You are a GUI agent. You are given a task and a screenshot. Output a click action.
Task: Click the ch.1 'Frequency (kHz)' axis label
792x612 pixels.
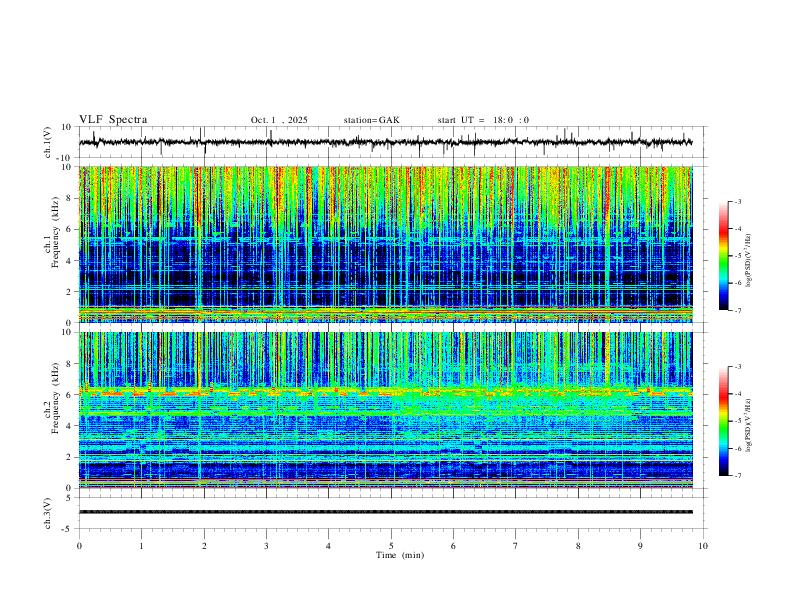point(56,232)
